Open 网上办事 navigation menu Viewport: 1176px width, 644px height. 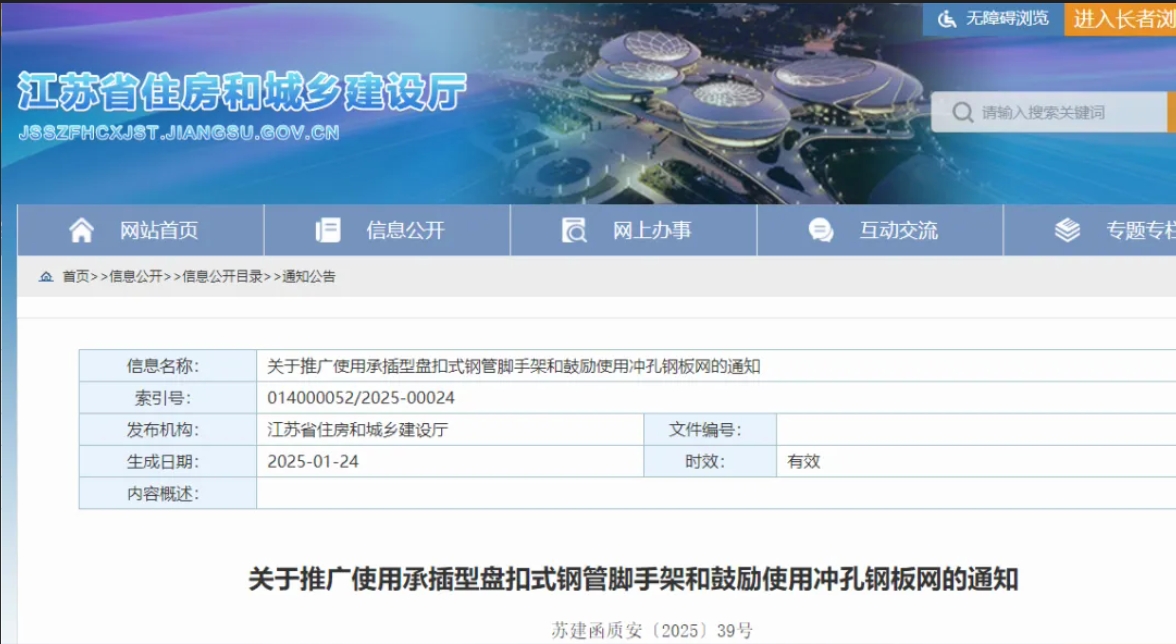point(652,230)
